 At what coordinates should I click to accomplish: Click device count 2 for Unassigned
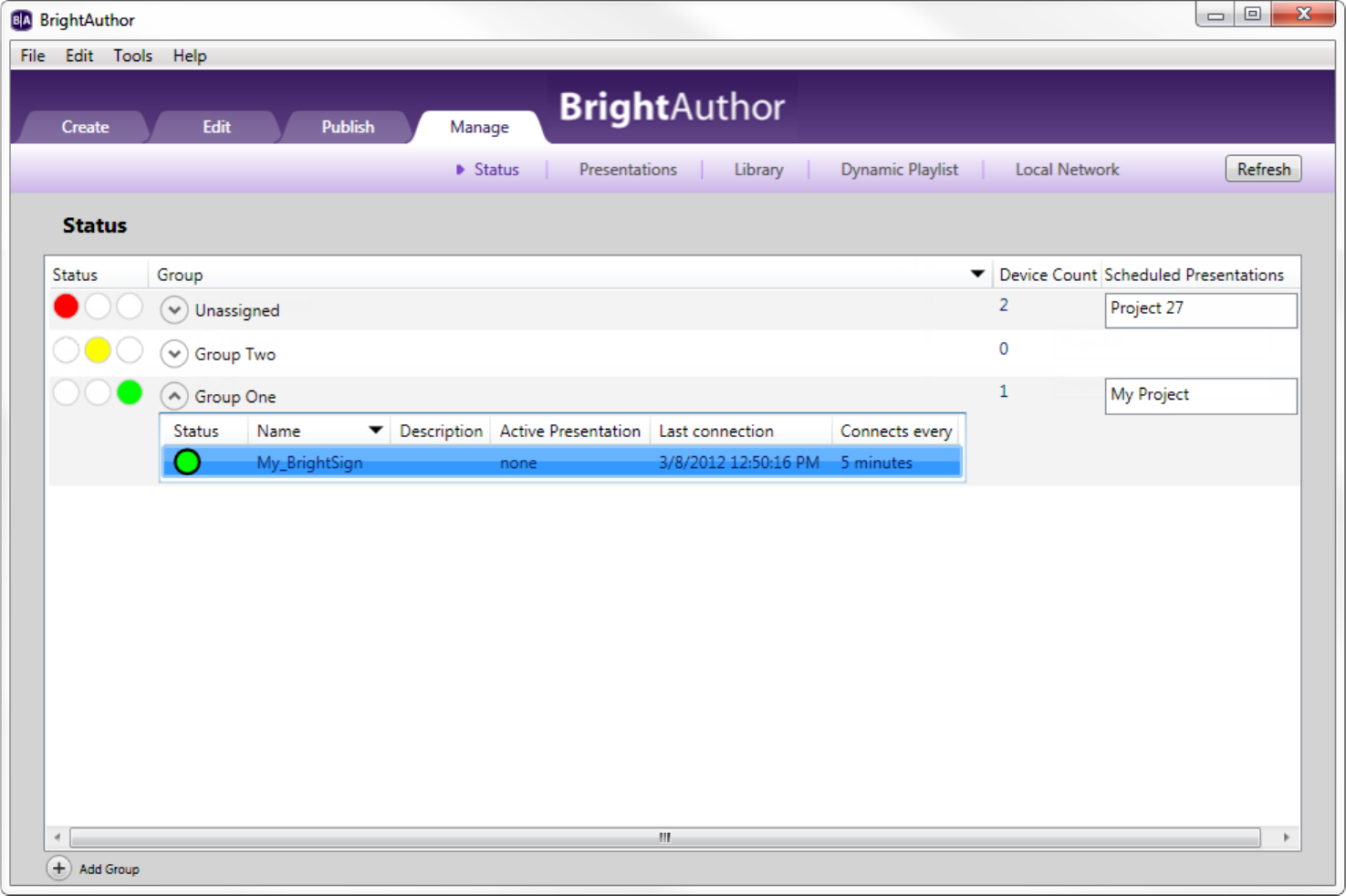pyautogui.click(x=1004, y=305)
